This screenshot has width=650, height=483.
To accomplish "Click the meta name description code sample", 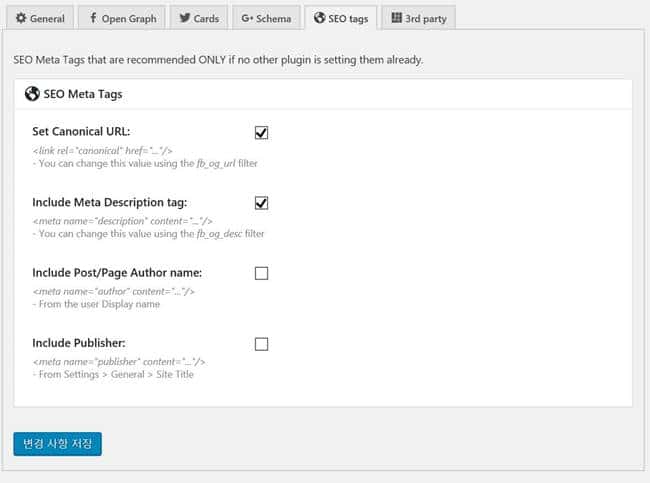I will (x=123, y=221).
